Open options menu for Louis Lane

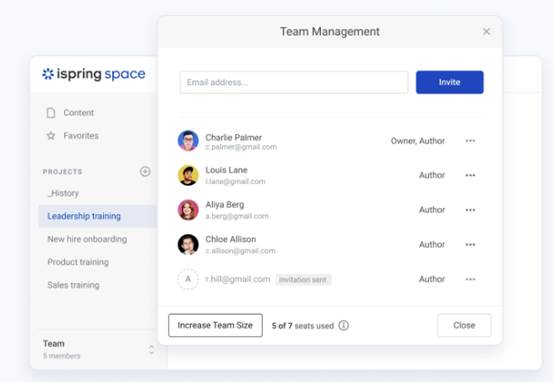coord(470,175)
